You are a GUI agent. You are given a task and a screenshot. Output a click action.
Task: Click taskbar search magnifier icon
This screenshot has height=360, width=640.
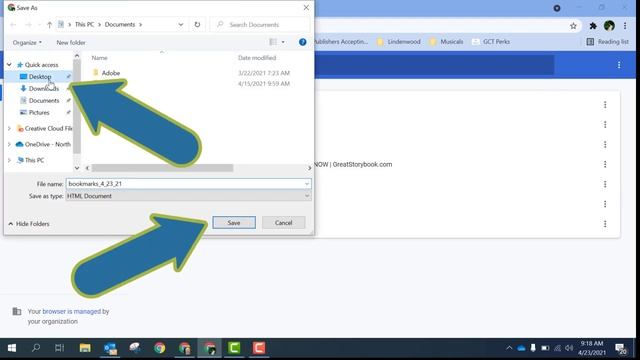36,348
